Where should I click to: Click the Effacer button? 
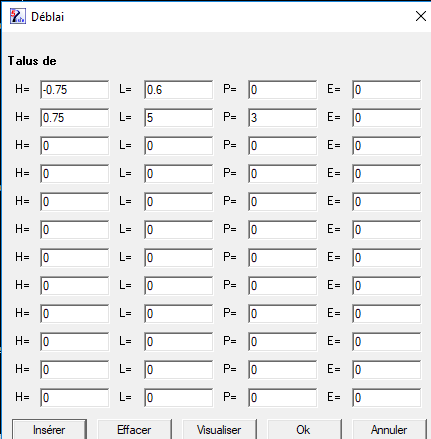[134, 430]
